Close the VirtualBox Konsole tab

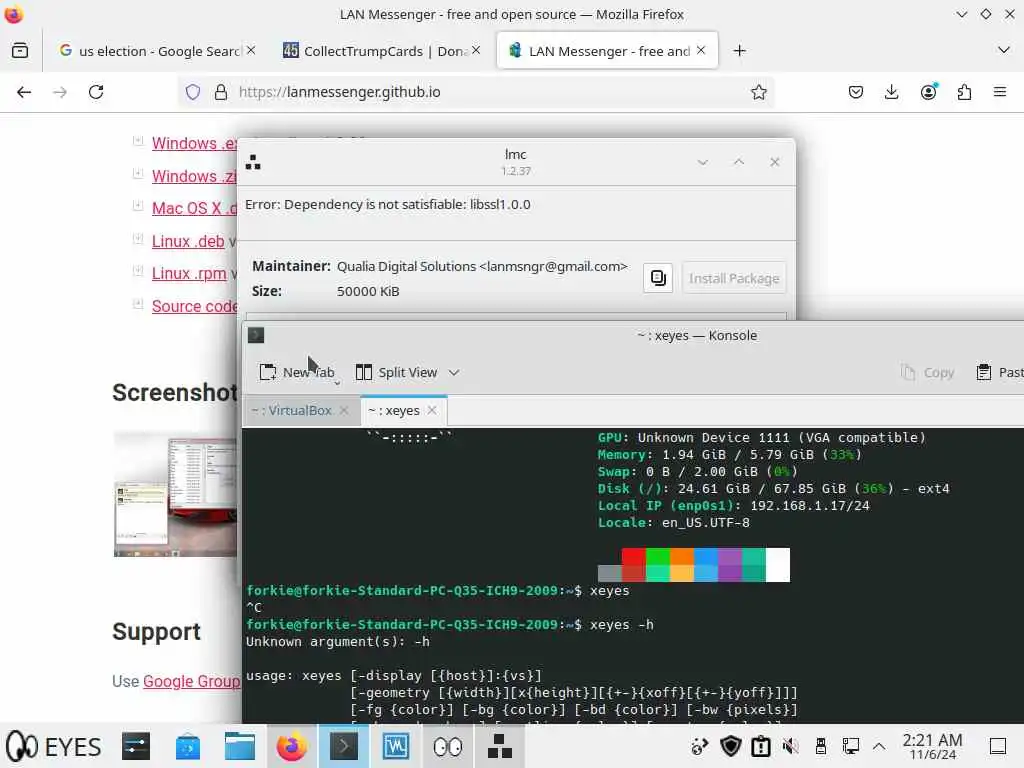344,410
